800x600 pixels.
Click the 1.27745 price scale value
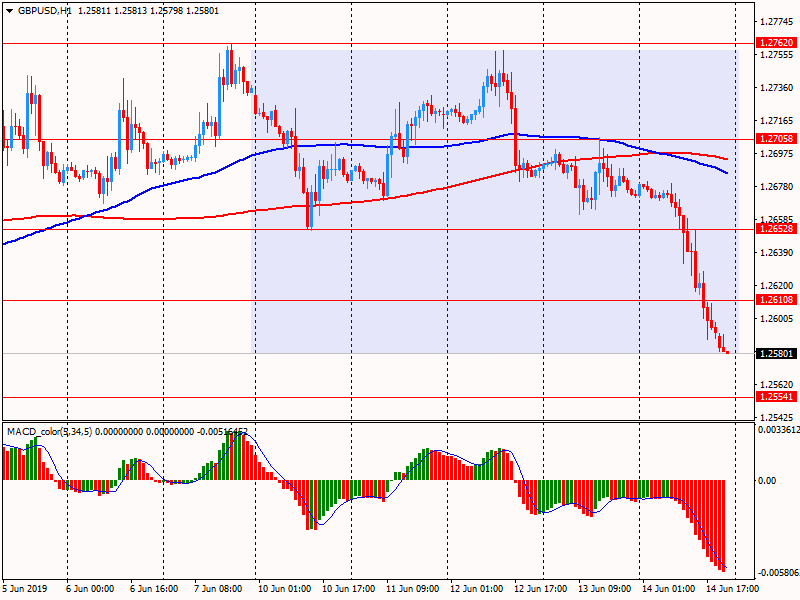pyautogui.click(x=777, y=22)
